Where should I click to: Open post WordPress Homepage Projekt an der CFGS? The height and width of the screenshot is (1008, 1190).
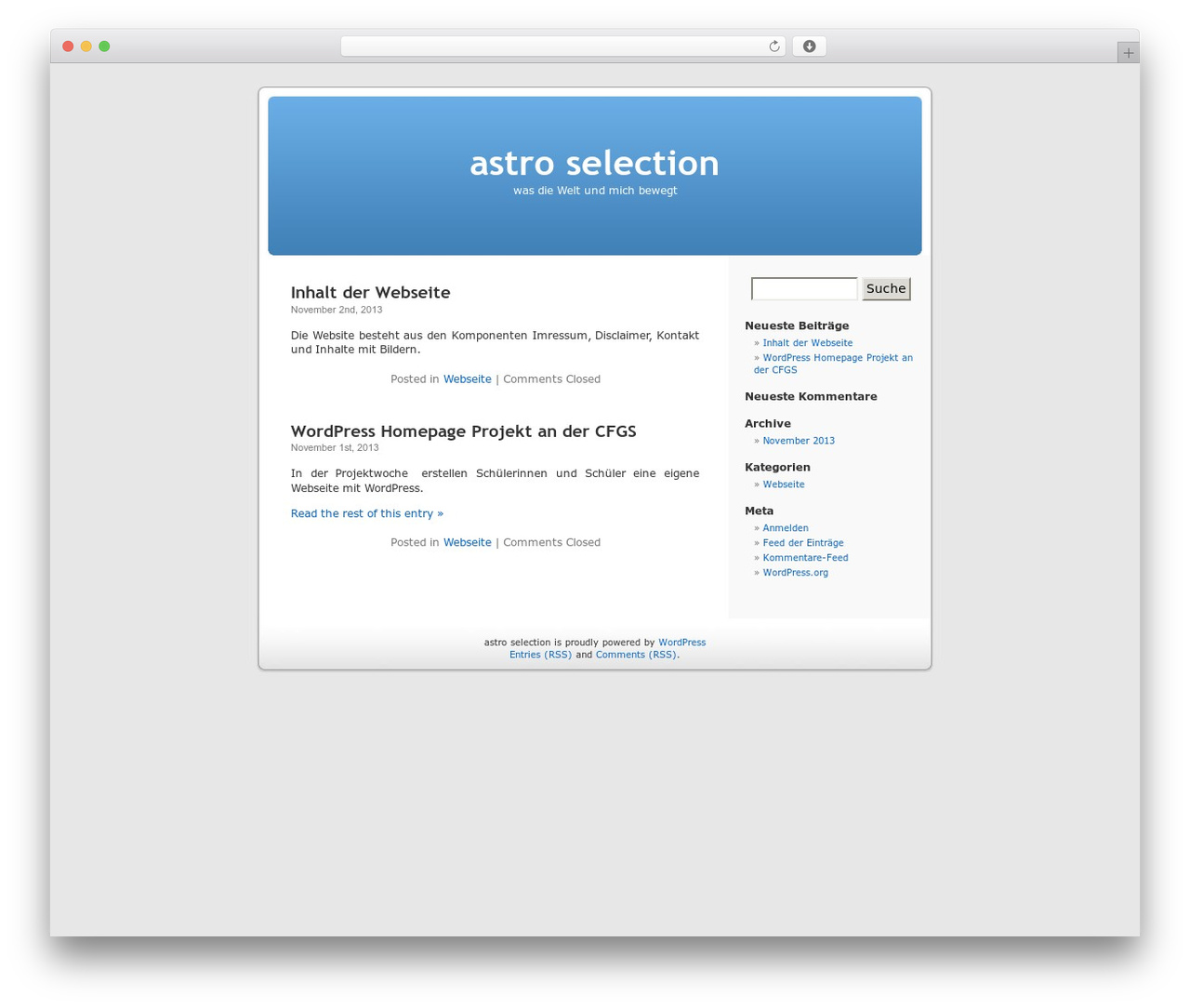463,431
